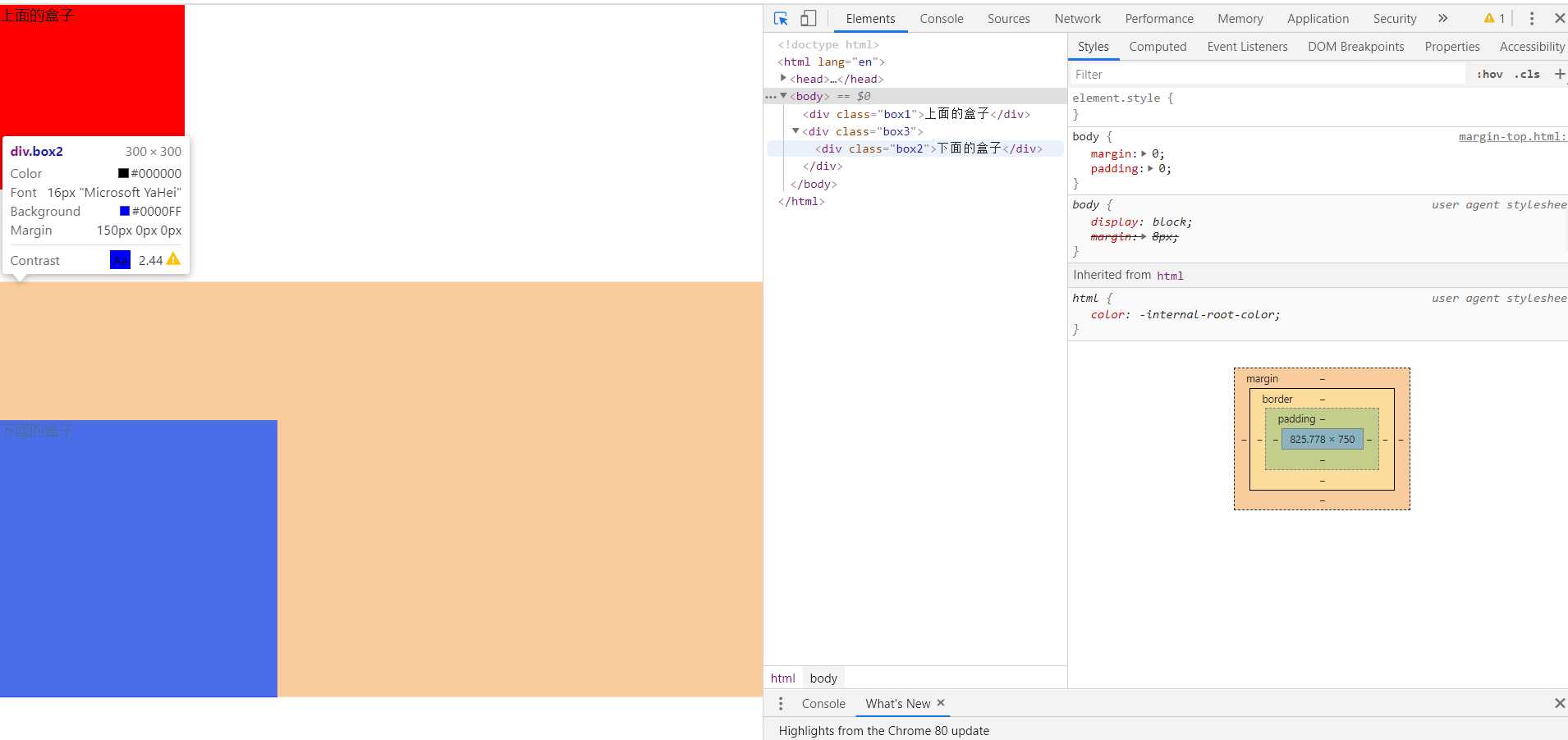This screenshot has width=1568, height=740.
Task: Click the blue box2 element on page
Action: (139, 558)
